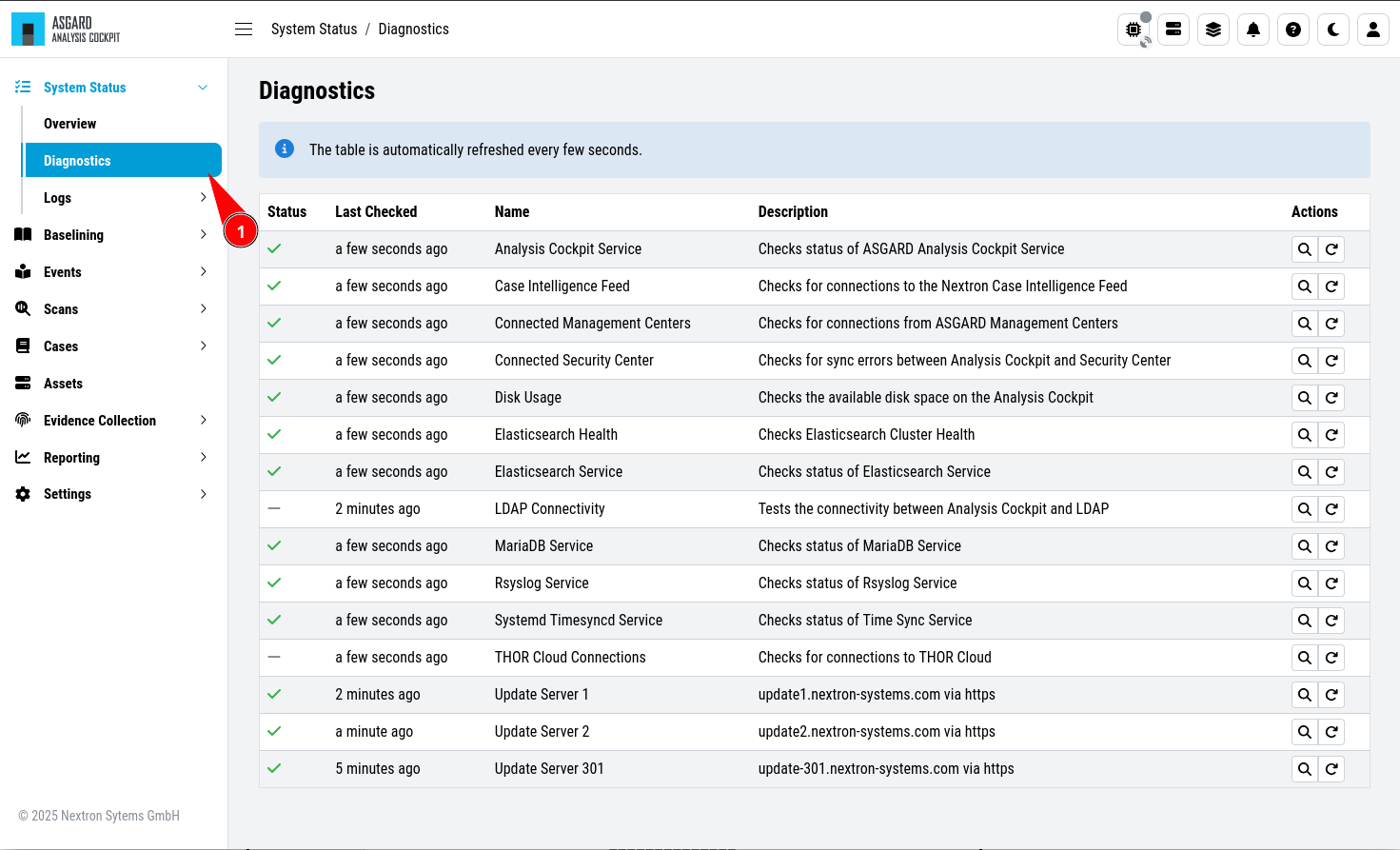Screen dimensions: 1400x850
Task: Click the info icon in the banner
Action: (x=285, y=149)
